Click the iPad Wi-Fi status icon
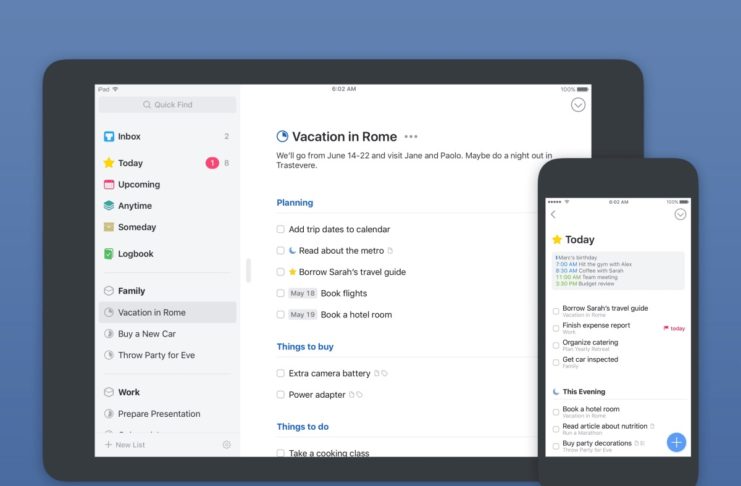Screen dimensions: 741x486 (115, 89)
